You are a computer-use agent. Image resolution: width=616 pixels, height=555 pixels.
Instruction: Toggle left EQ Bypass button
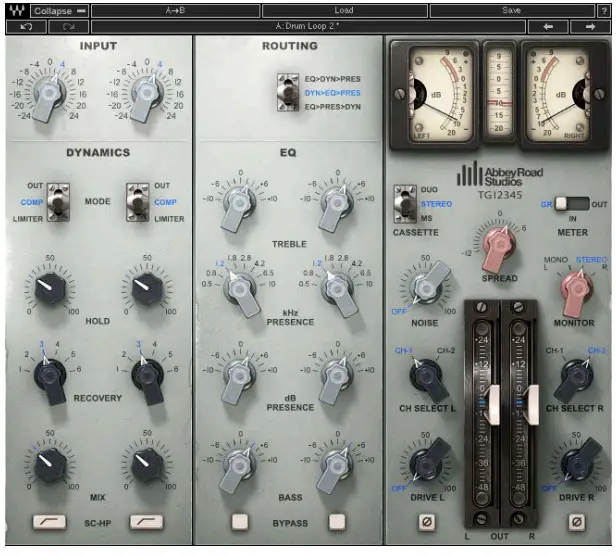tap(240, 522)
